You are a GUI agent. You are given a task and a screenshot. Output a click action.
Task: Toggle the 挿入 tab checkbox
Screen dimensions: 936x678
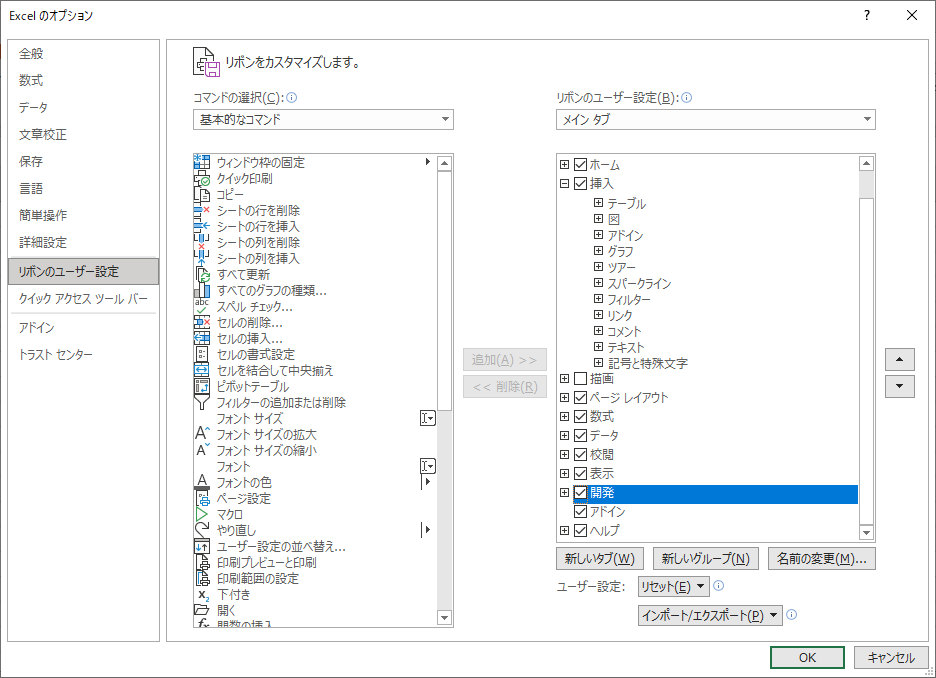tap(580, 183)
